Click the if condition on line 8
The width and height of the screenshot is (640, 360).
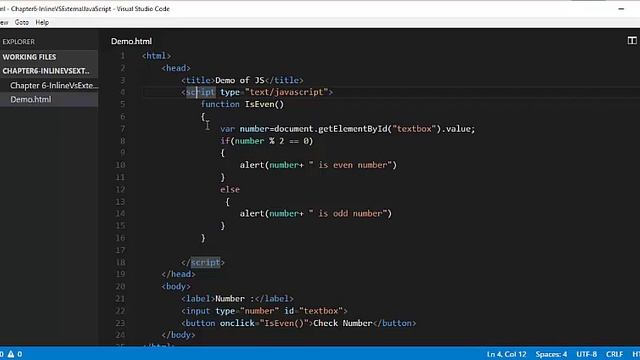tap(267, 141)
